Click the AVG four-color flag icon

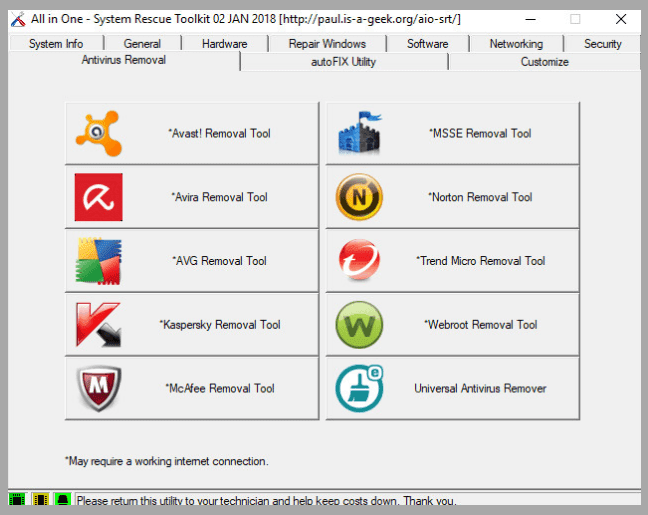98,261
